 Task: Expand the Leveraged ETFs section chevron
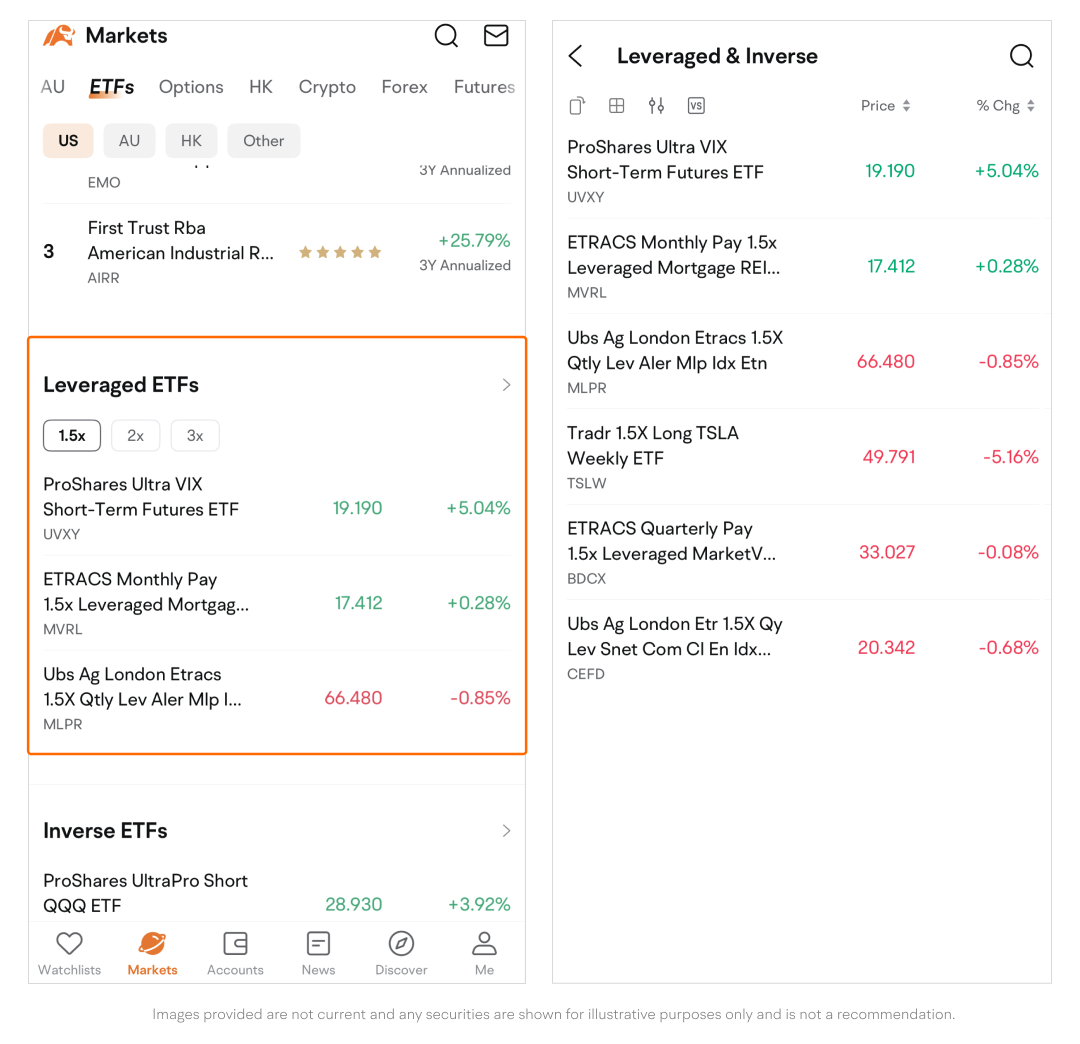(506, 385)
